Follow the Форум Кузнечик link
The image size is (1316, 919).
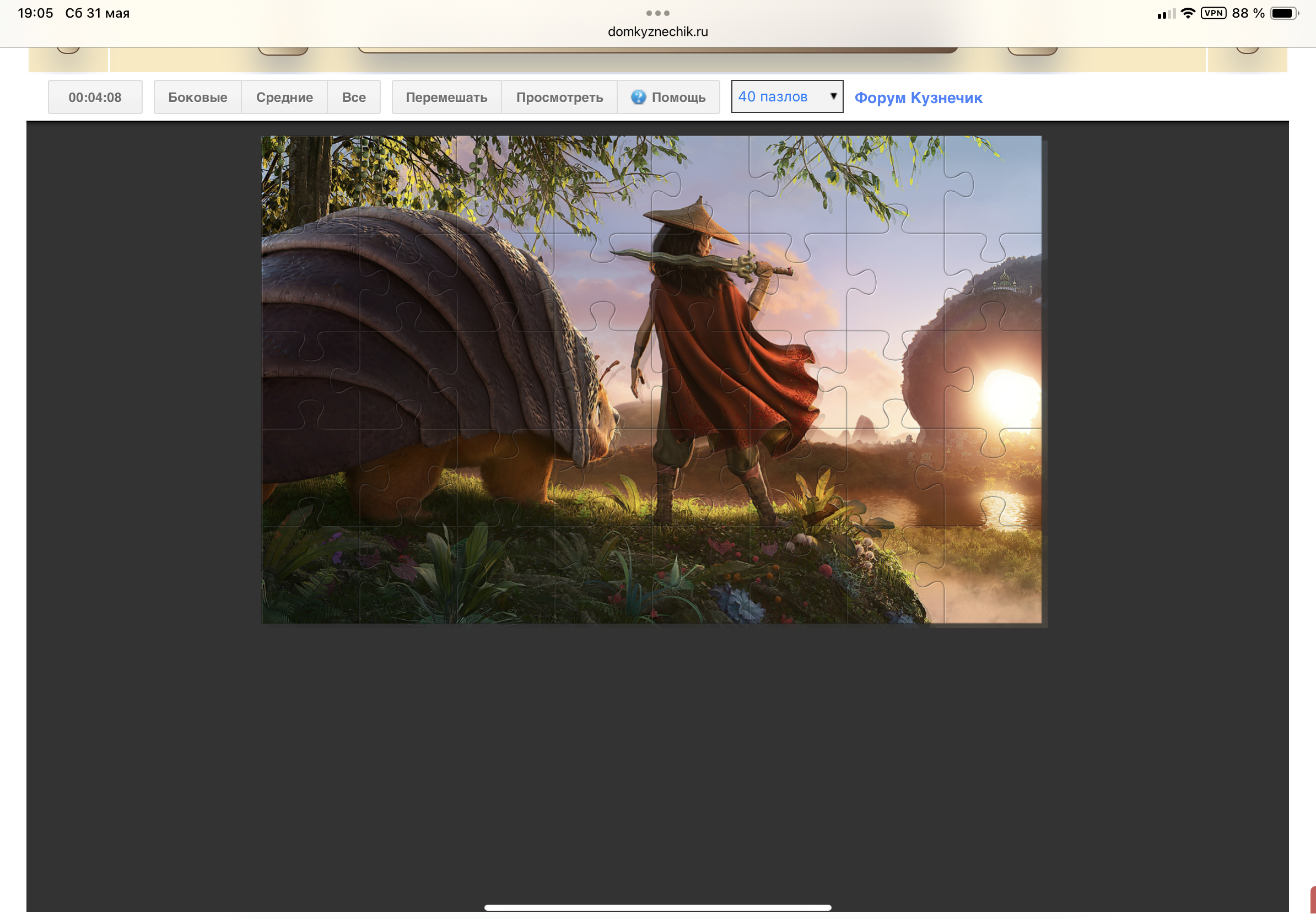[x=918, y=98]
